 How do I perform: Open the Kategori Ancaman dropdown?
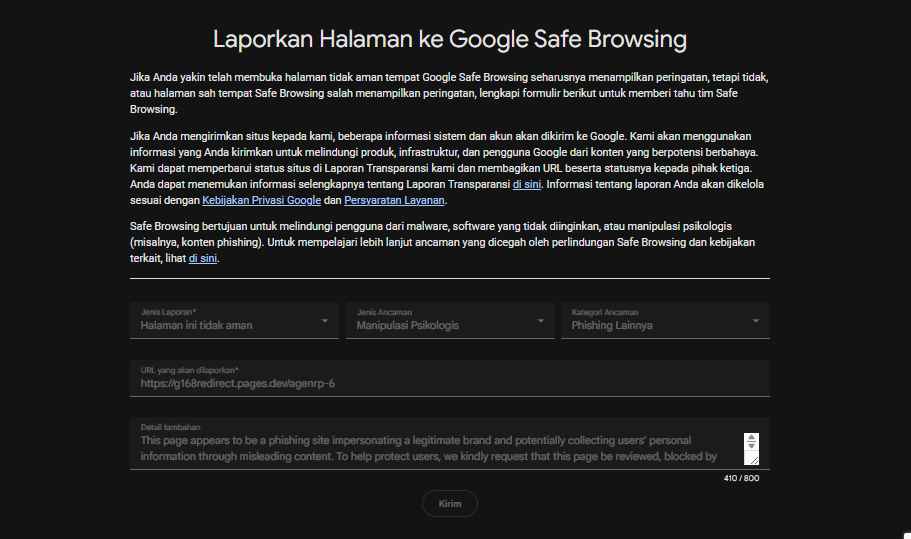[665, 320]
